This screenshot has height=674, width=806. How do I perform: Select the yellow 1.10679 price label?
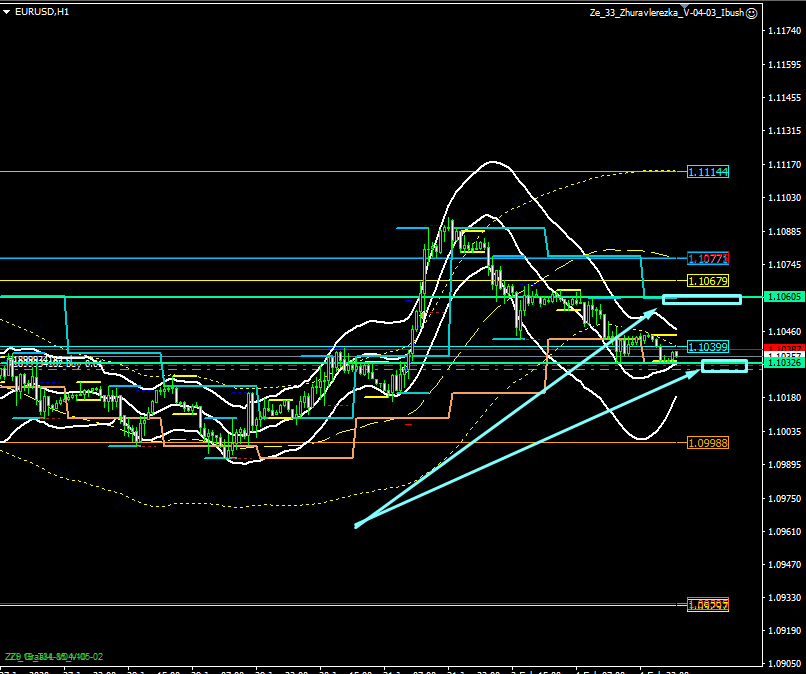coord(707,281)
